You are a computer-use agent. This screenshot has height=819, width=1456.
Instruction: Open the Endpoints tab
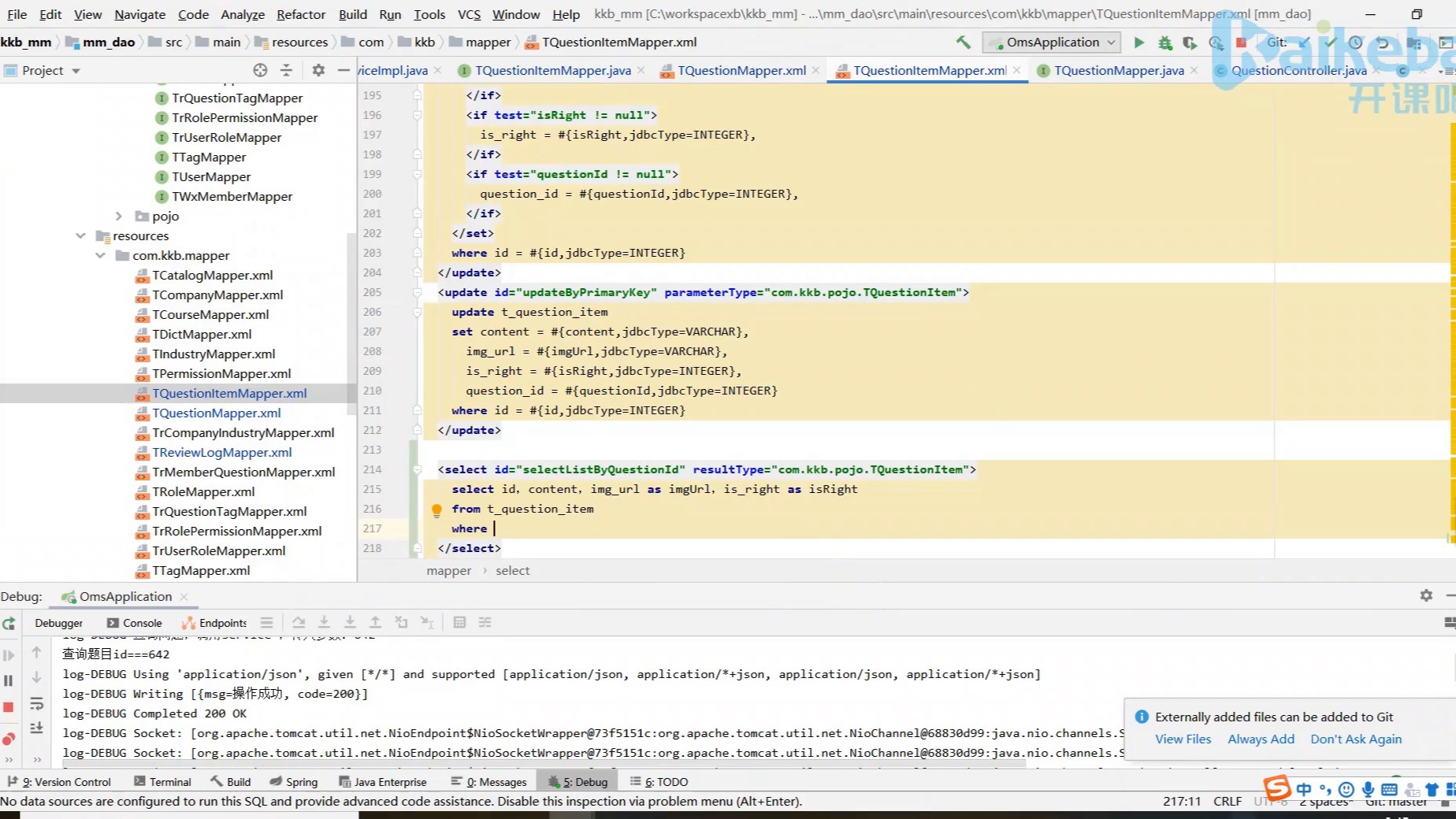click(215, 623)
